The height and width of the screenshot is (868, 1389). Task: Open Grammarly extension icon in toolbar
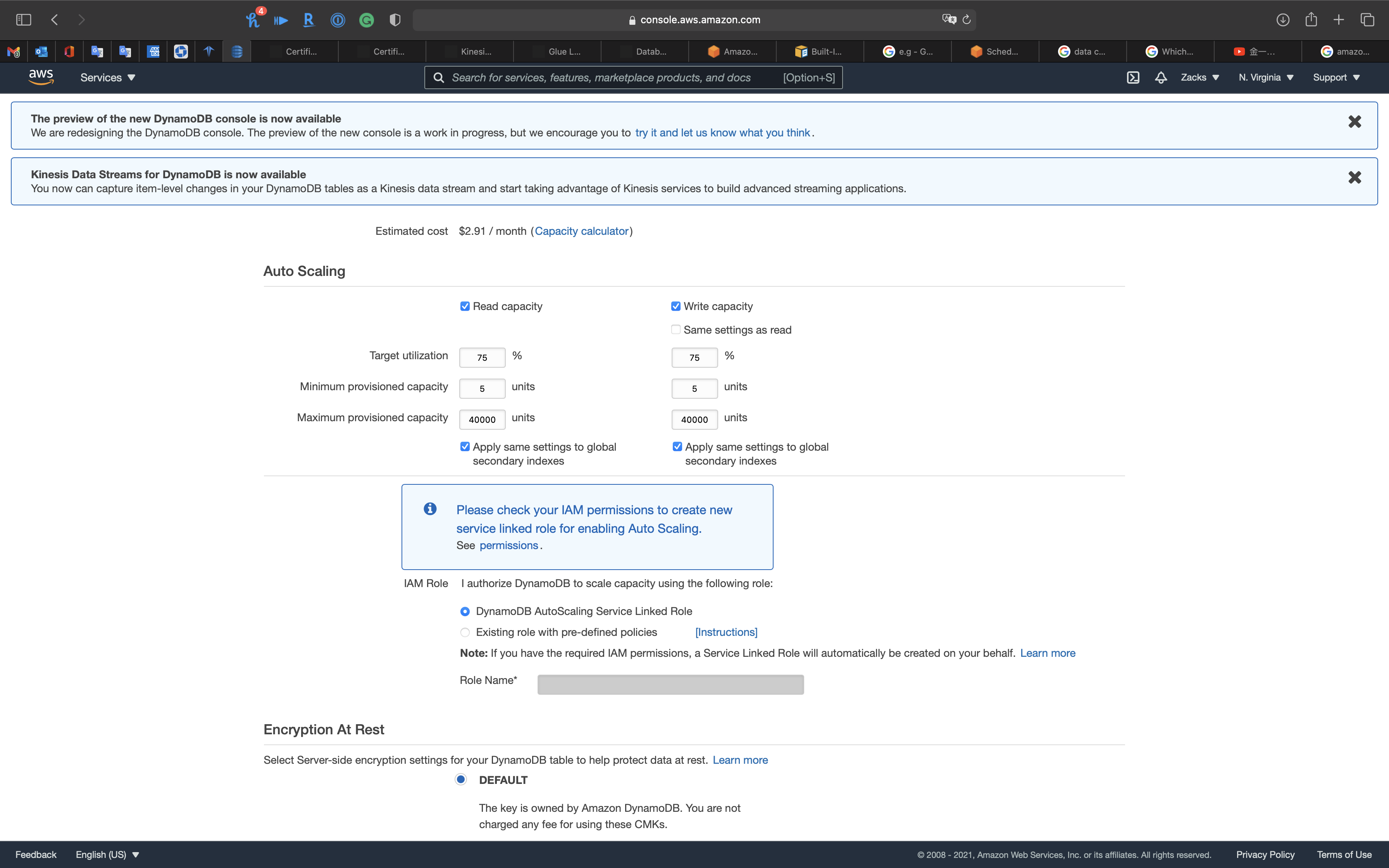pos(366,21)
